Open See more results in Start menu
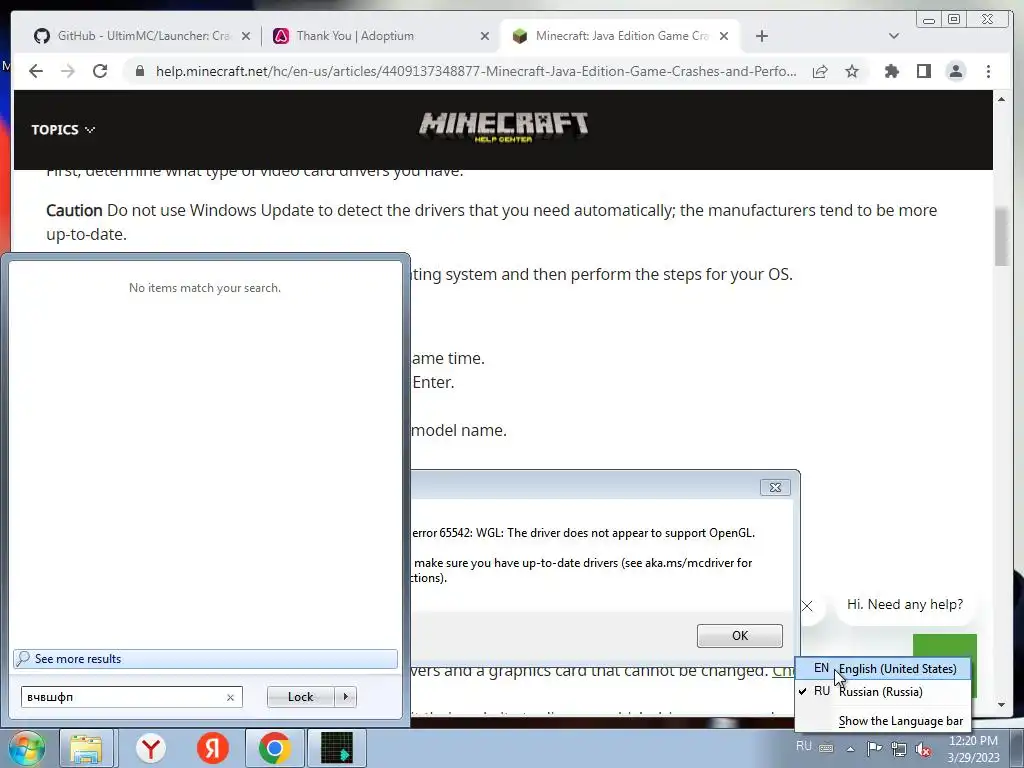The width and height of the screenshot is (1024, 768). 205,659
